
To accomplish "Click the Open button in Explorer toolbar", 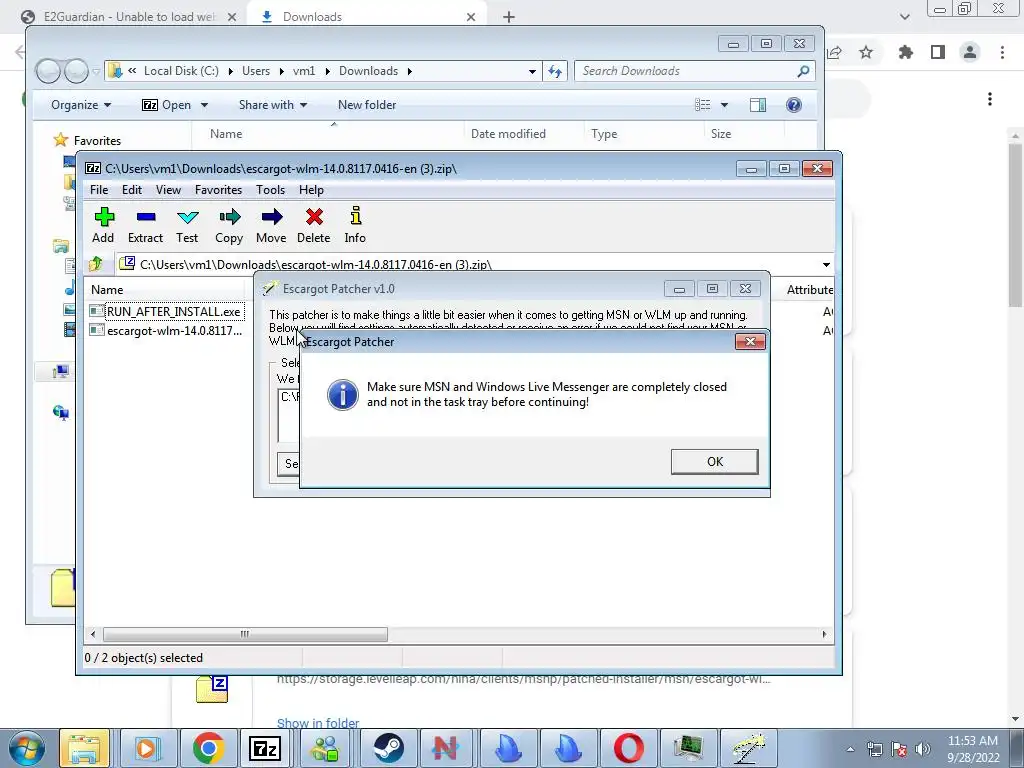I will (167, 105).
